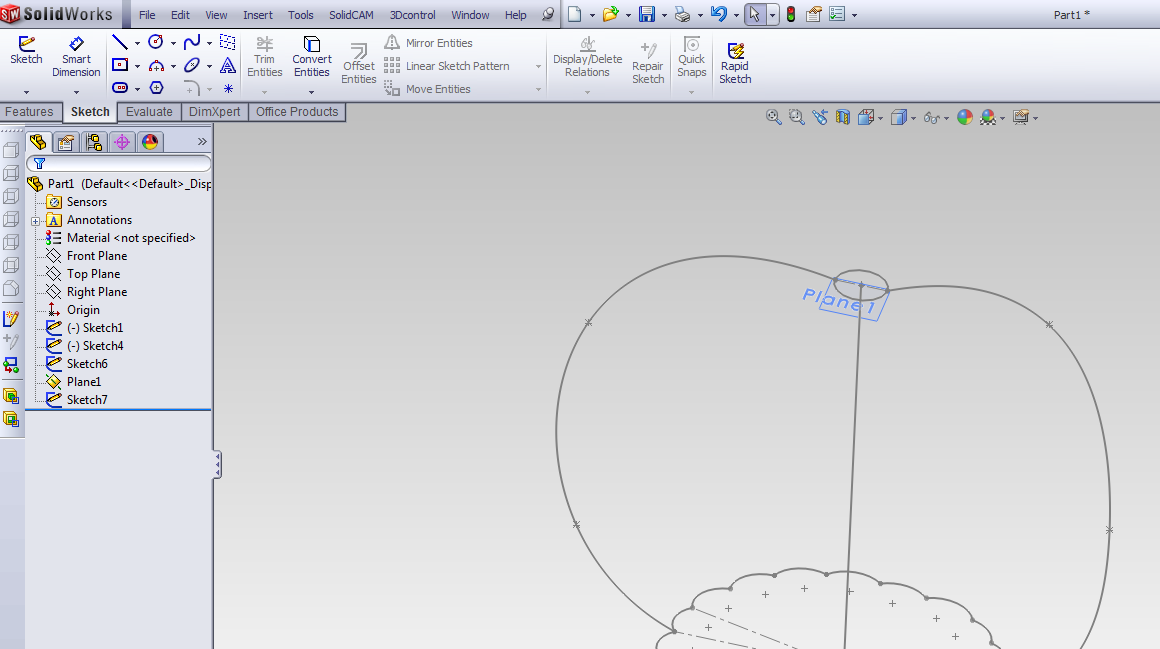Open the DisplayManager color sphere tab
Viewport: 1160px width, 649px height.
pyautogui.click(x=150, y=142)
